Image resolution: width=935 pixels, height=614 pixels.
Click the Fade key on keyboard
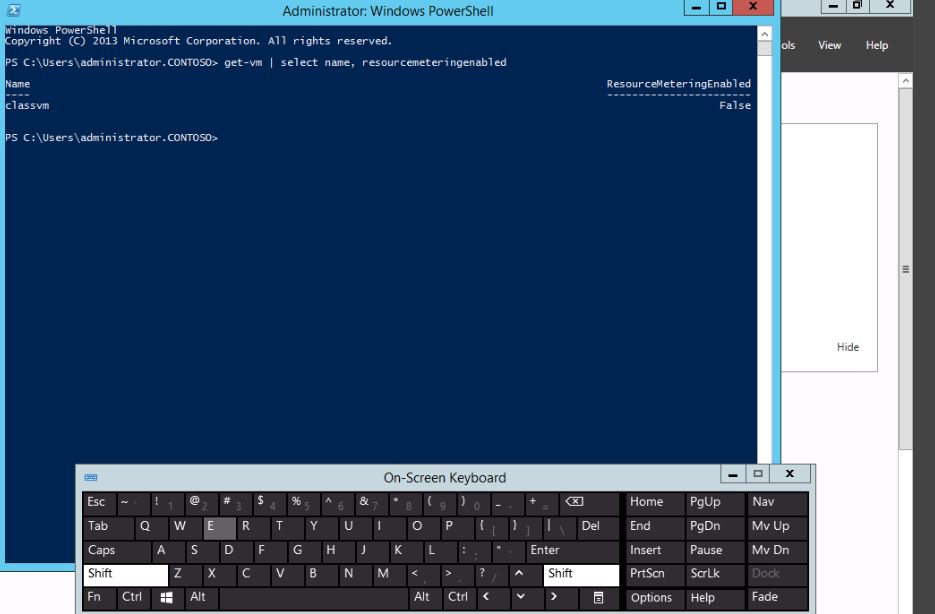[778, 597]
